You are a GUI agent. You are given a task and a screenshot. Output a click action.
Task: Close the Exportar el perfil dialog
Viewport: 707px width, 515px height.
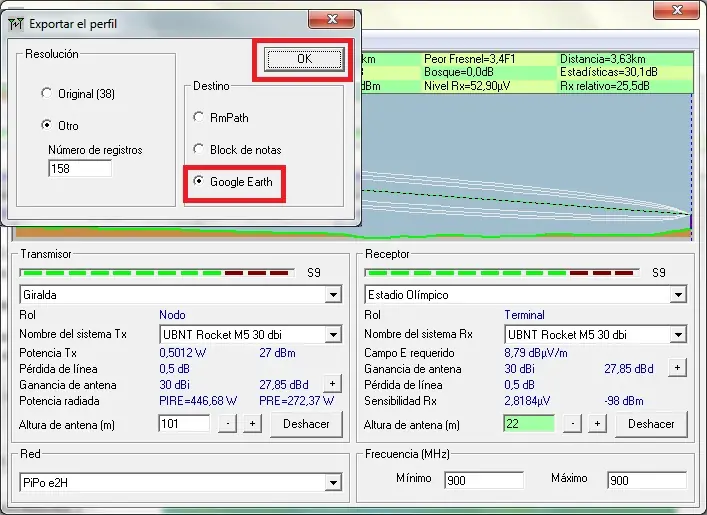point(332,19)
